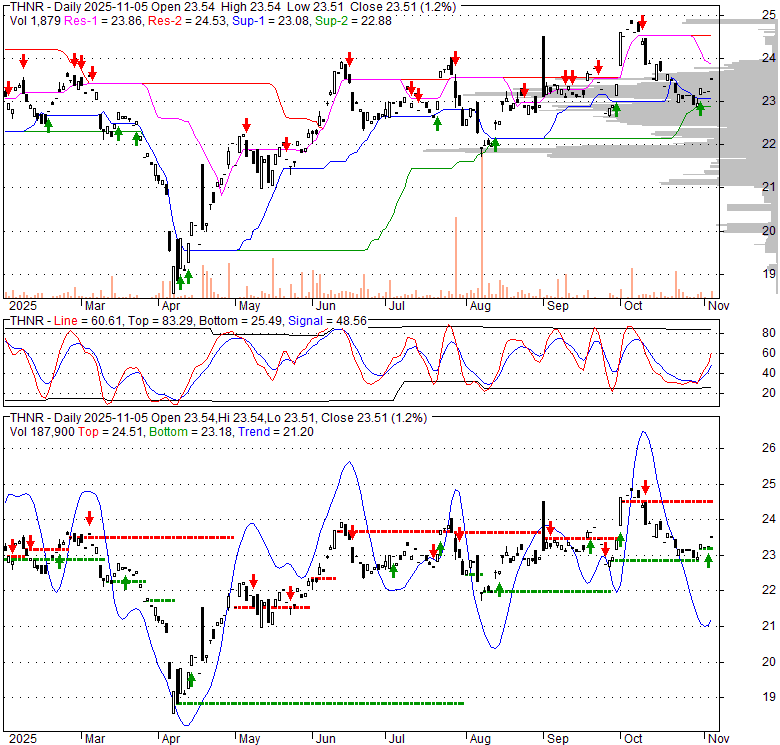Click the Vol 187,900 label in bottom panel
Viewport: 780px width, 745px height.
(x=43, y=431)
